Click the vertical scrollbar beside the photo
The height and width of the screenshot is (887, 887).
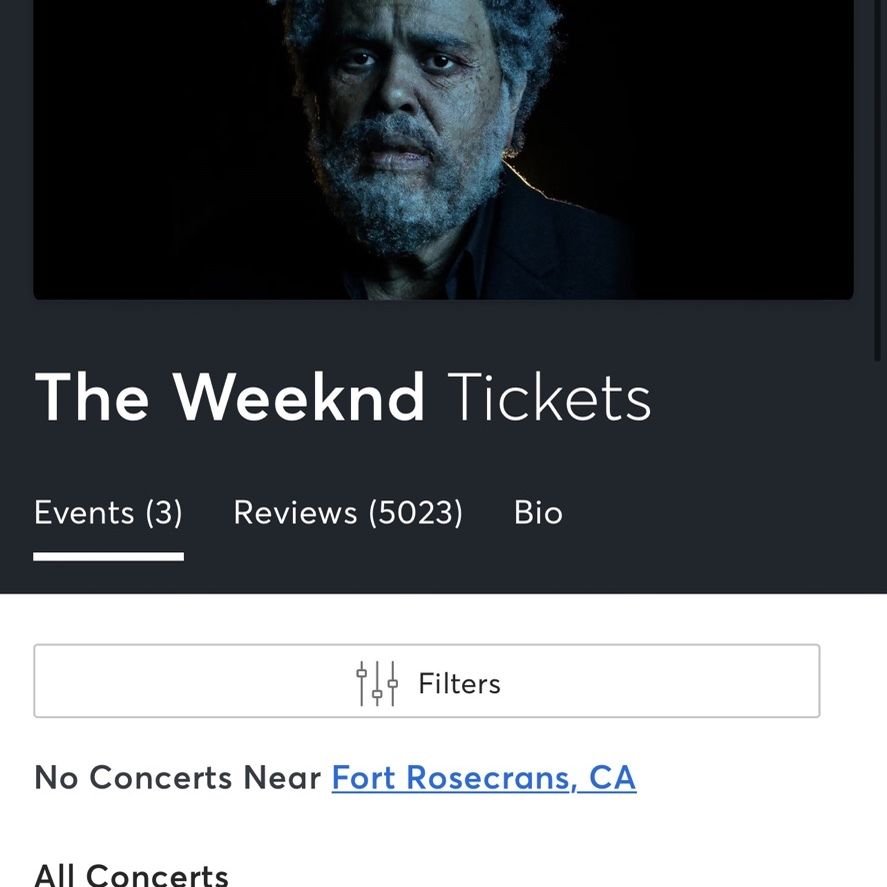click(x=877, y=180)
